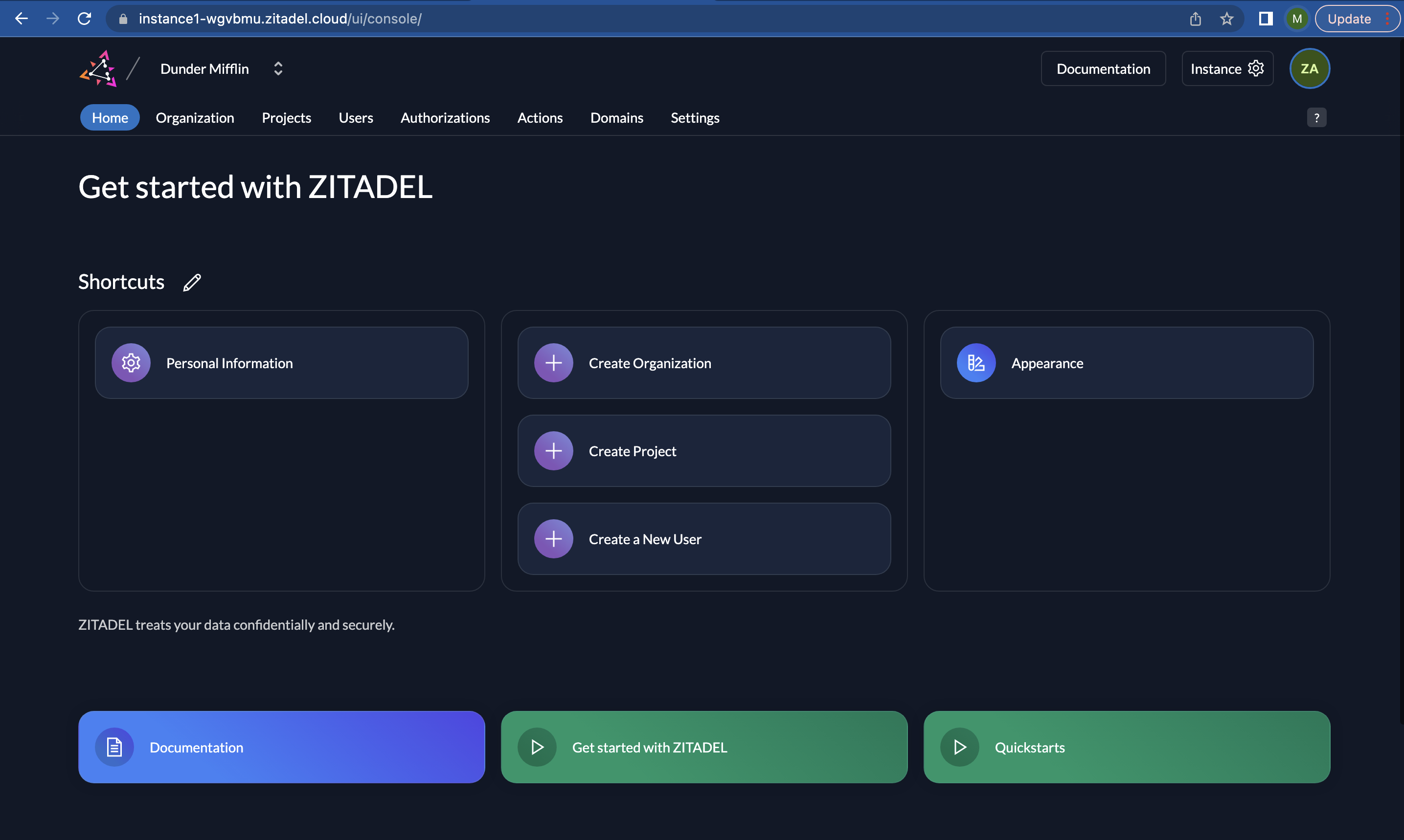The image size is (1404, 840).
Task: Switch to the Projects tab
Action: pyautogui.click(x=286, y=118)
